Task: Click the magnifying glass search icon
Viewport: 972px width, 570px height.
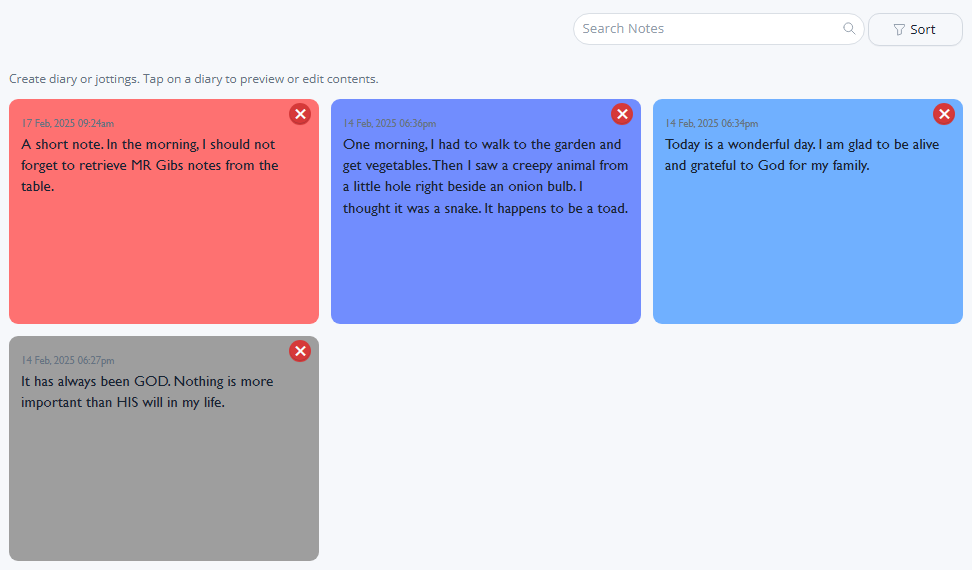Action: pyautogui.click(x=849, y=29)
